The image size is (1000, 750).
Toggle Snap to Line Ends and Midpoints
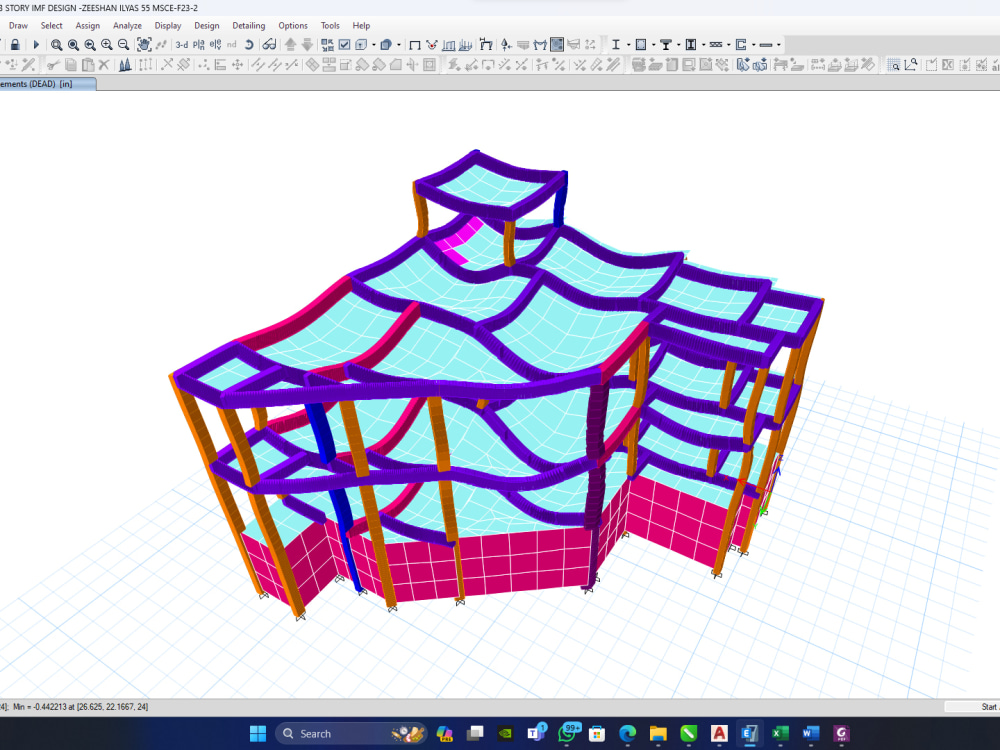(x=469, y=64)
